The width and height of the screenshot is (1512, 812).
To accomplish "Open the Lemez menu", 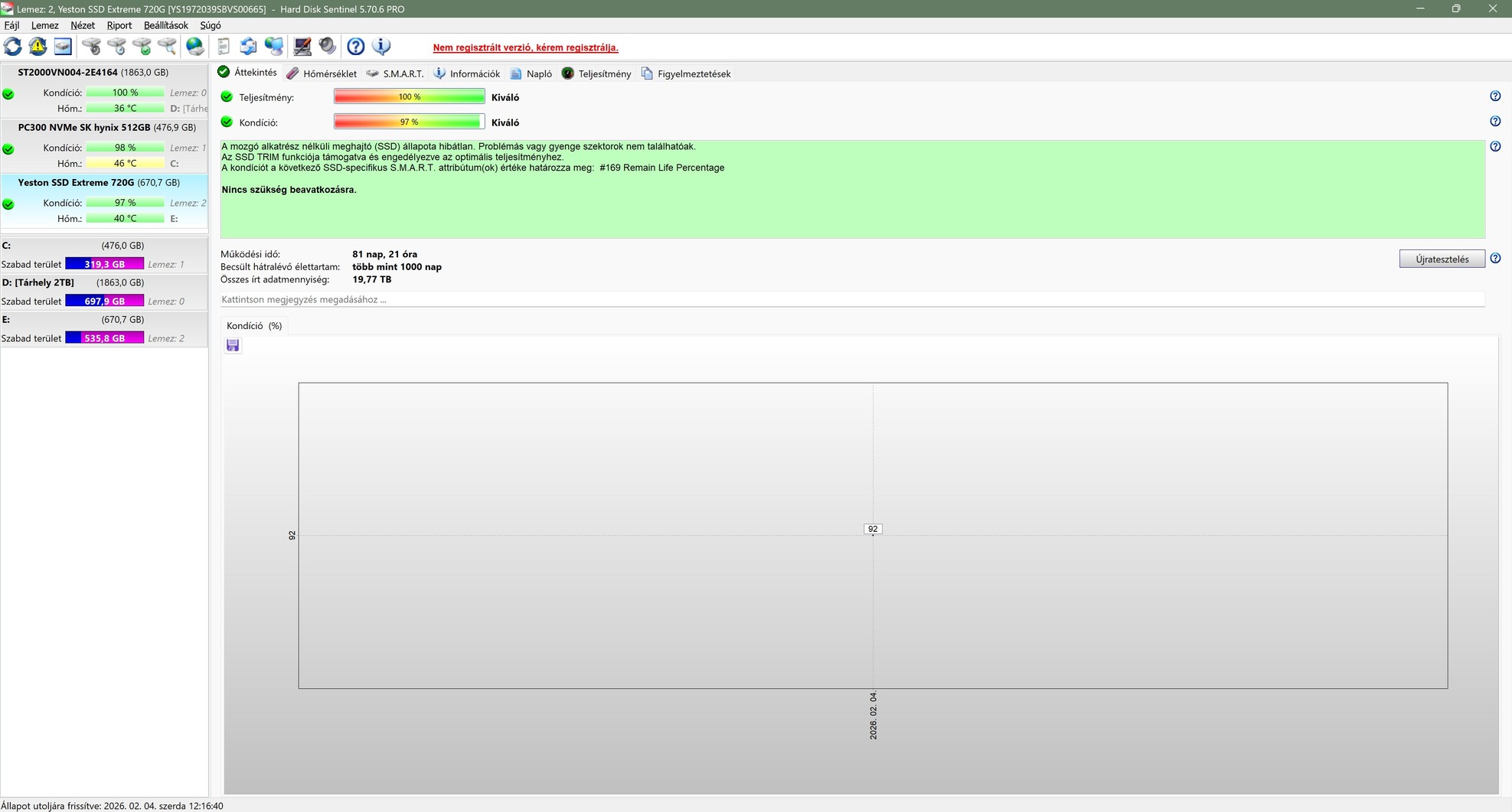I will tap(44, 25).
